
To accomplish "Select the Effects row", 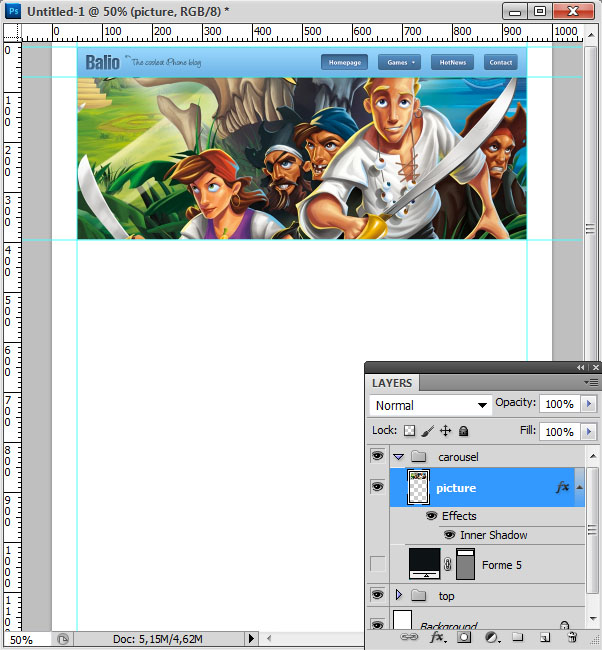I will pos(459,516).
